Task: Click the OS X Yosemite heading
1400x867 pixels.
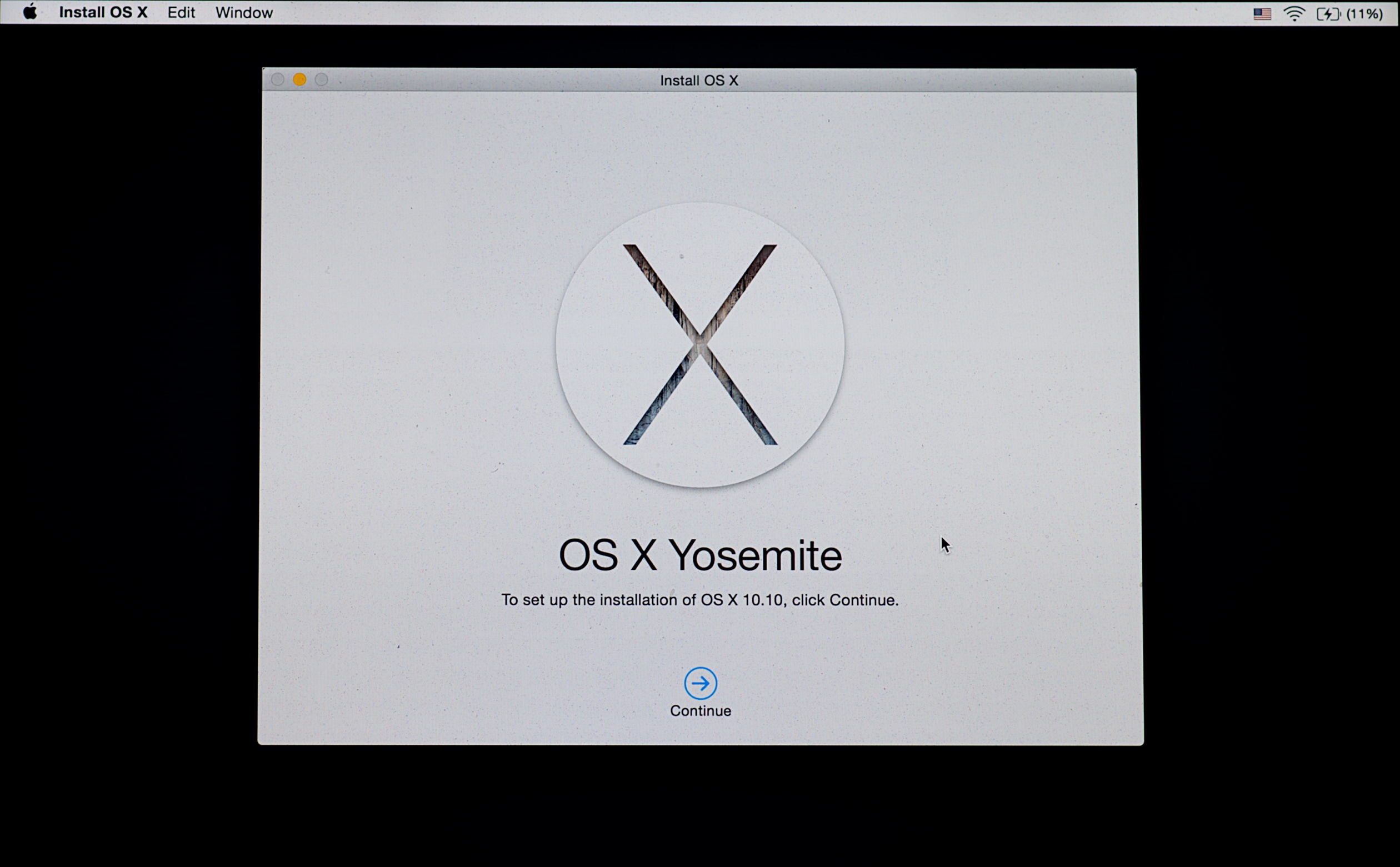Action: [x=701, y=555]
